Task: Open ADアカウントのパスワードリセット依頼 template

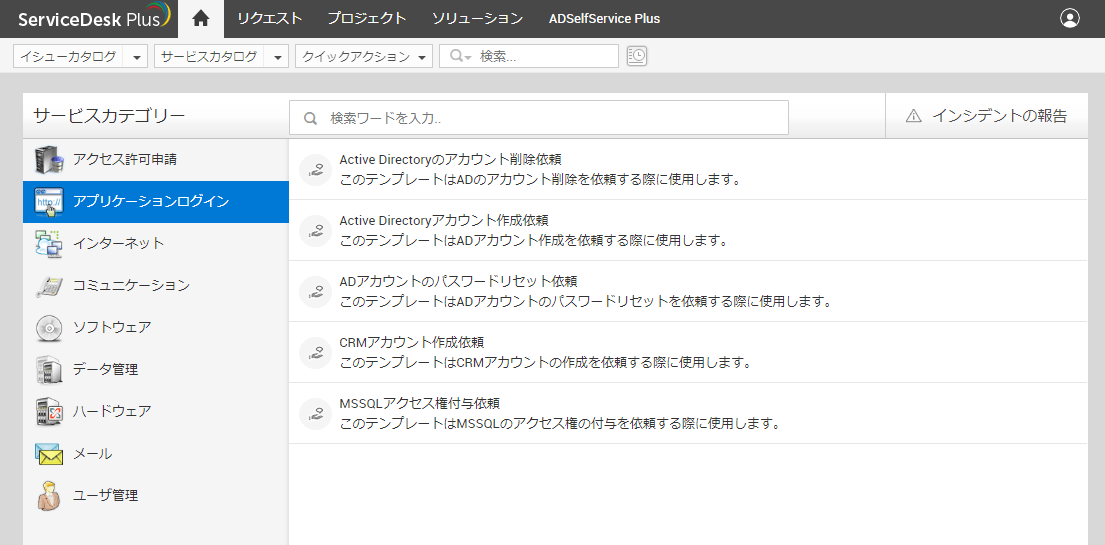Action: [458, 281]
